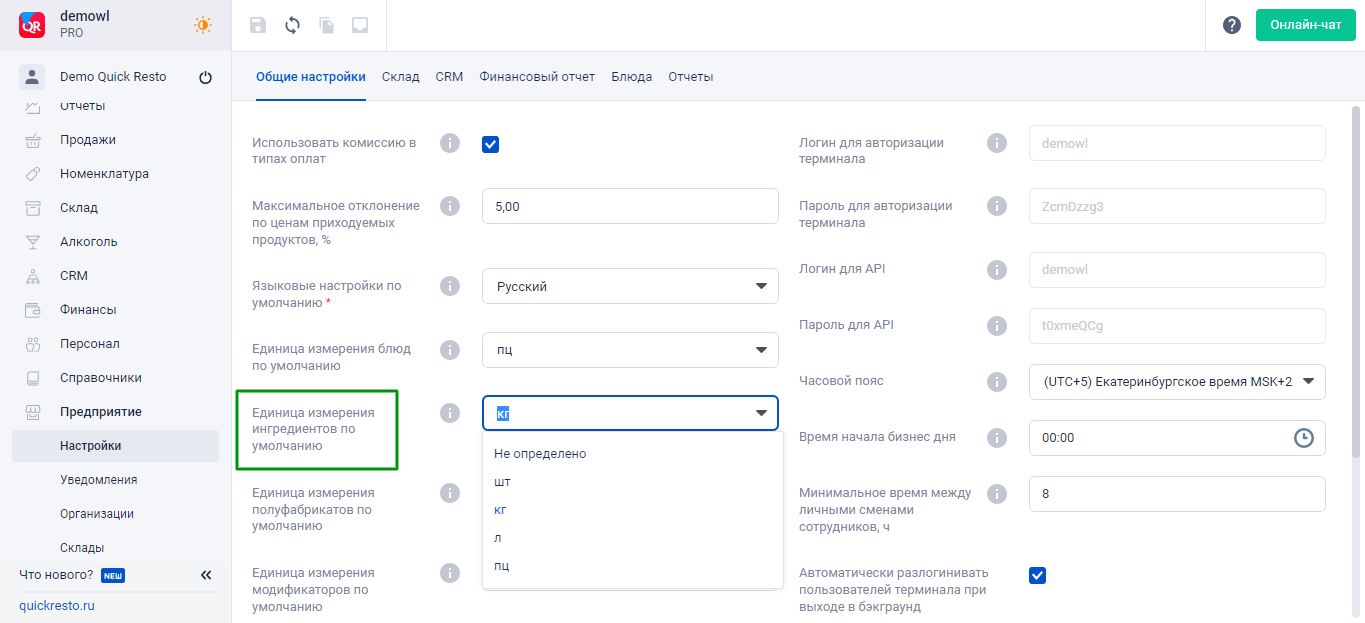The image size is (1365, 623).
Task: Open Справочники in the sidebar
Action: [101, 378]
